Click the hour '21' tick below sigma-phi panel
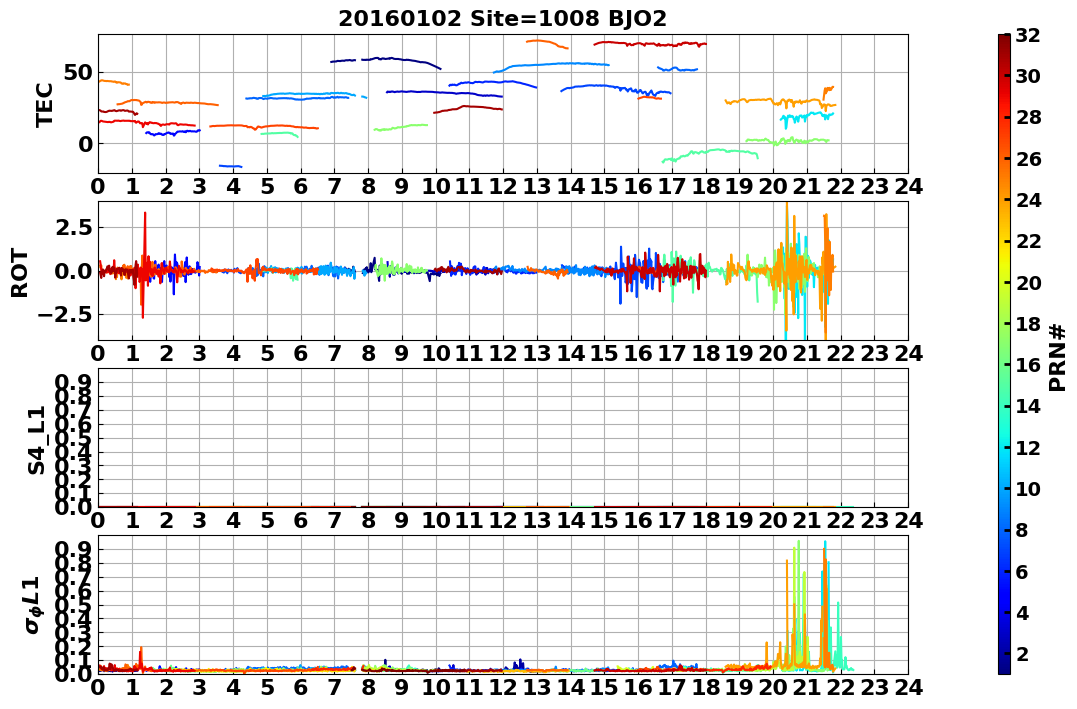 806,688
